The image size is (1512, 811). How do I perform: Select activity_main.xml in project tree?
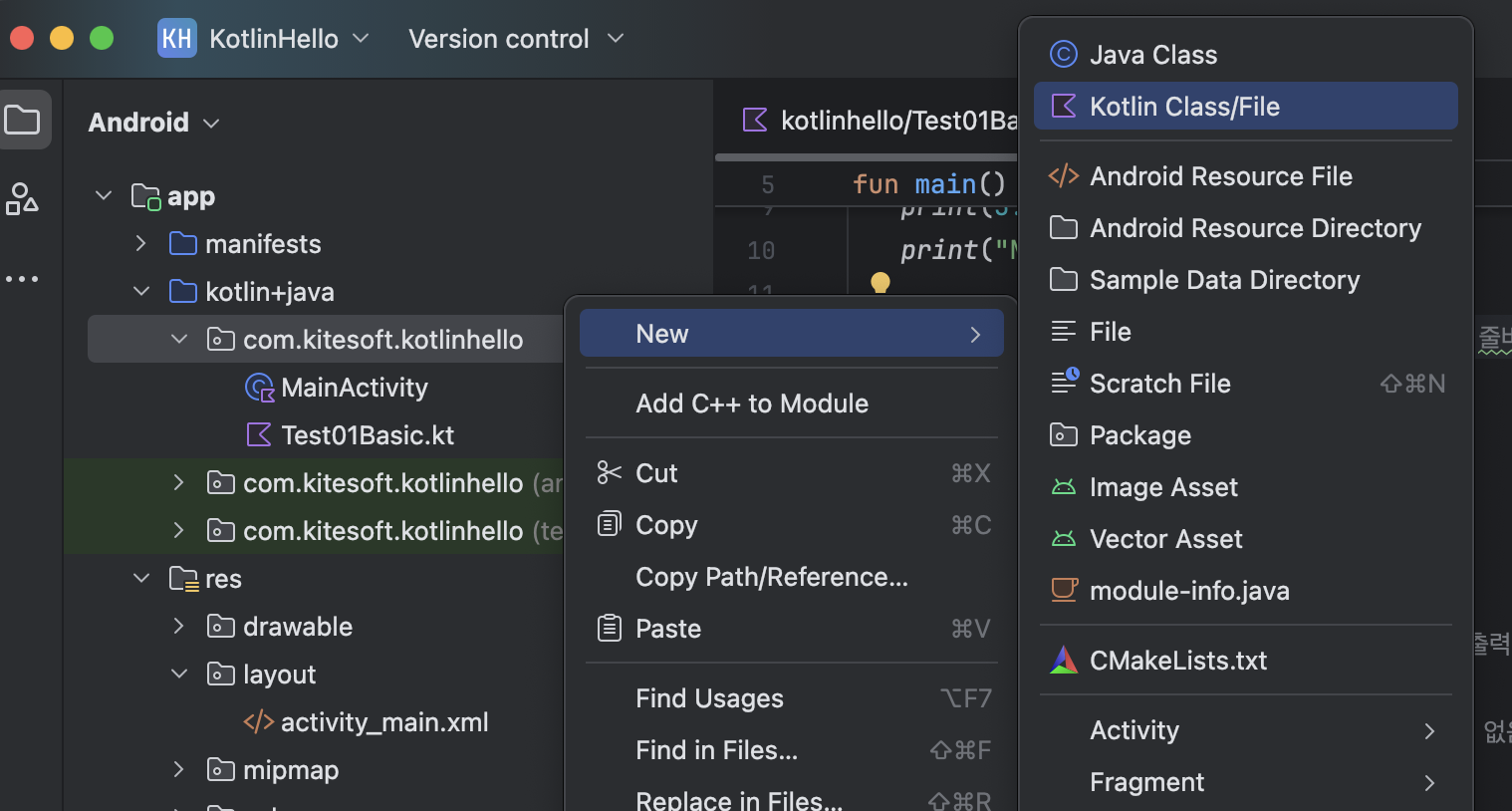point(383,722)
